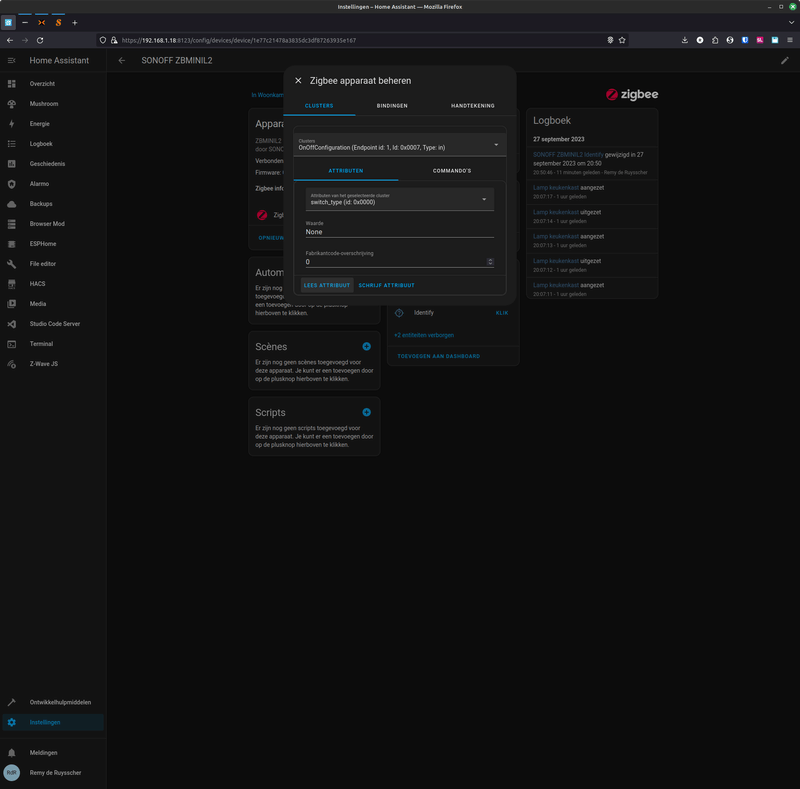Collapse sidebar with the hamburger menu icon

(12, 61)
